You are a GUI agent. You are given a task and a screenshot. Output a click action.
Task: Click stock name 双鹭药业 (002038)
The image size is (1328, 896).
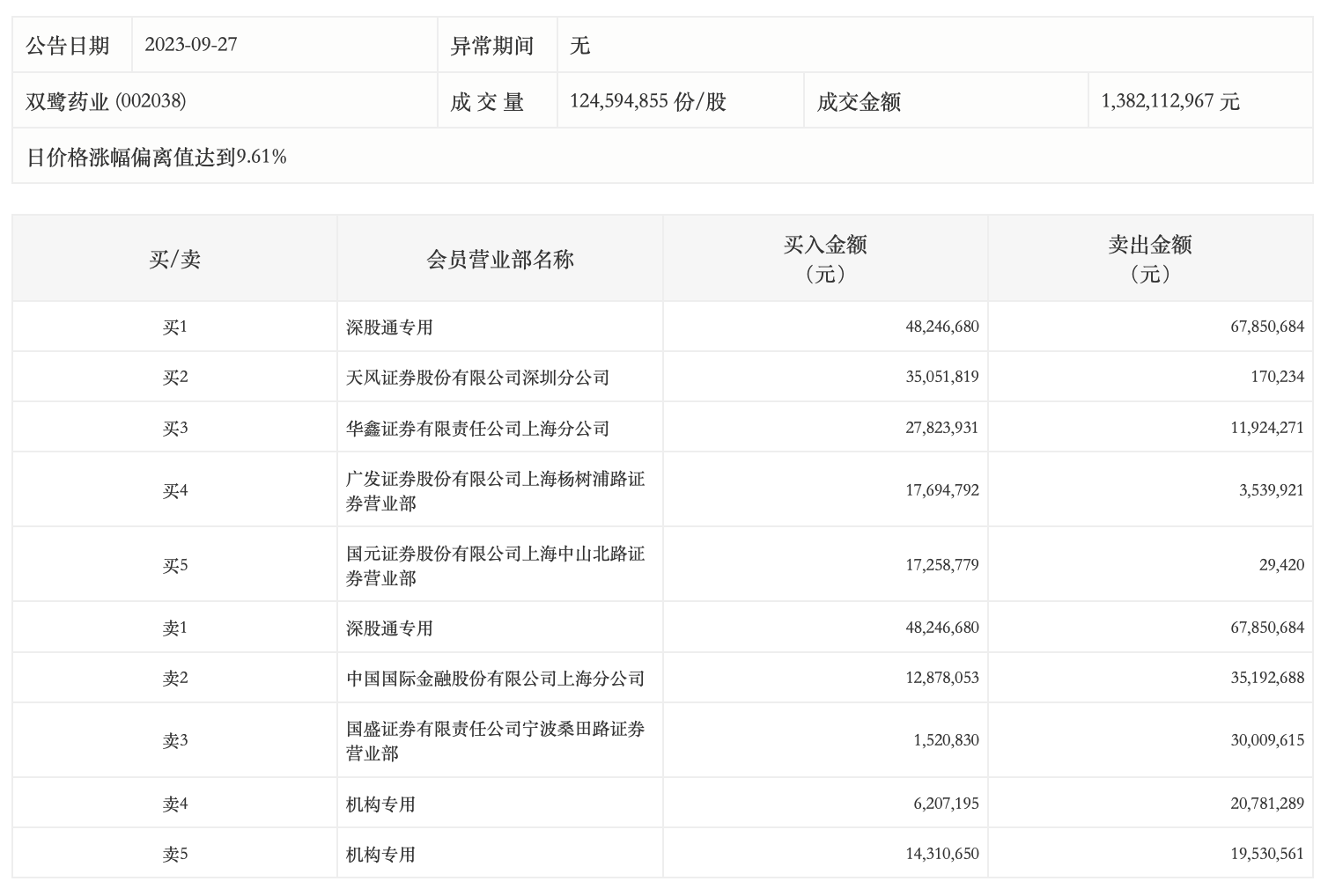tap(106, 101)
